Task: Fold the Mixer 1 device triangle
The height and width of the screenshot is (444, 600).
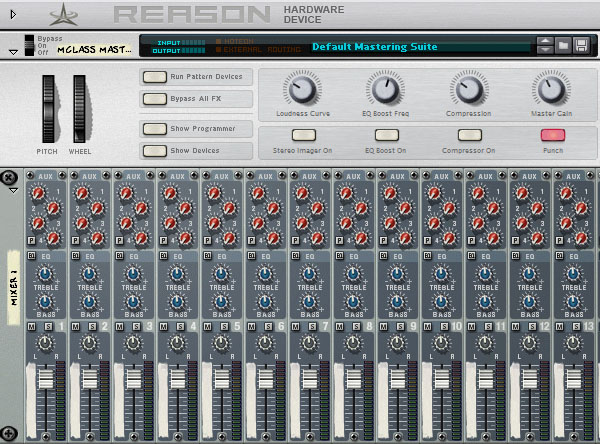Action: coord(13,190)
